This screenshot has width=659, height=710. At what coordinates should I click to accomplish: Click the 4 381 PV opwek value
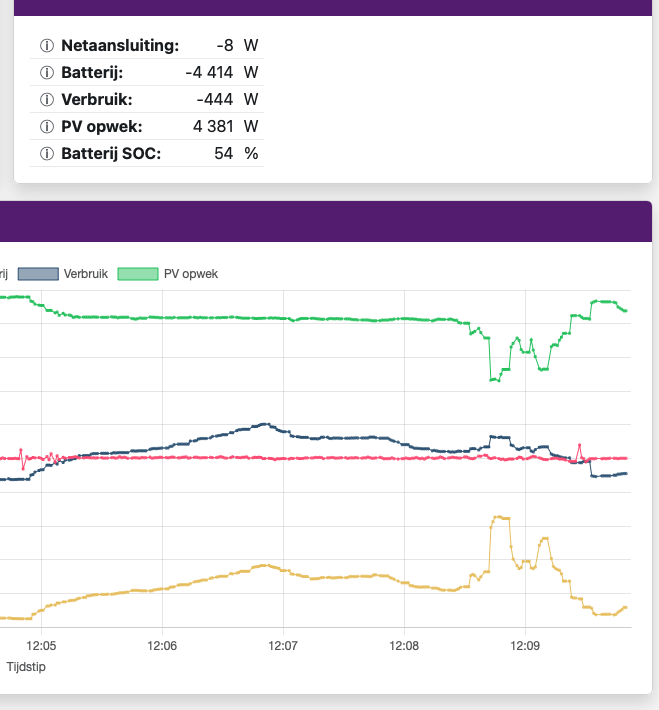(214, 127)
